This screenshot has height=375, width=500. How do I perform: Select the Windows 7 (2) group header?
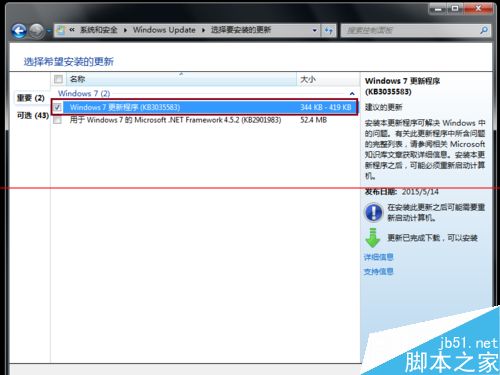tap(84, 93)
